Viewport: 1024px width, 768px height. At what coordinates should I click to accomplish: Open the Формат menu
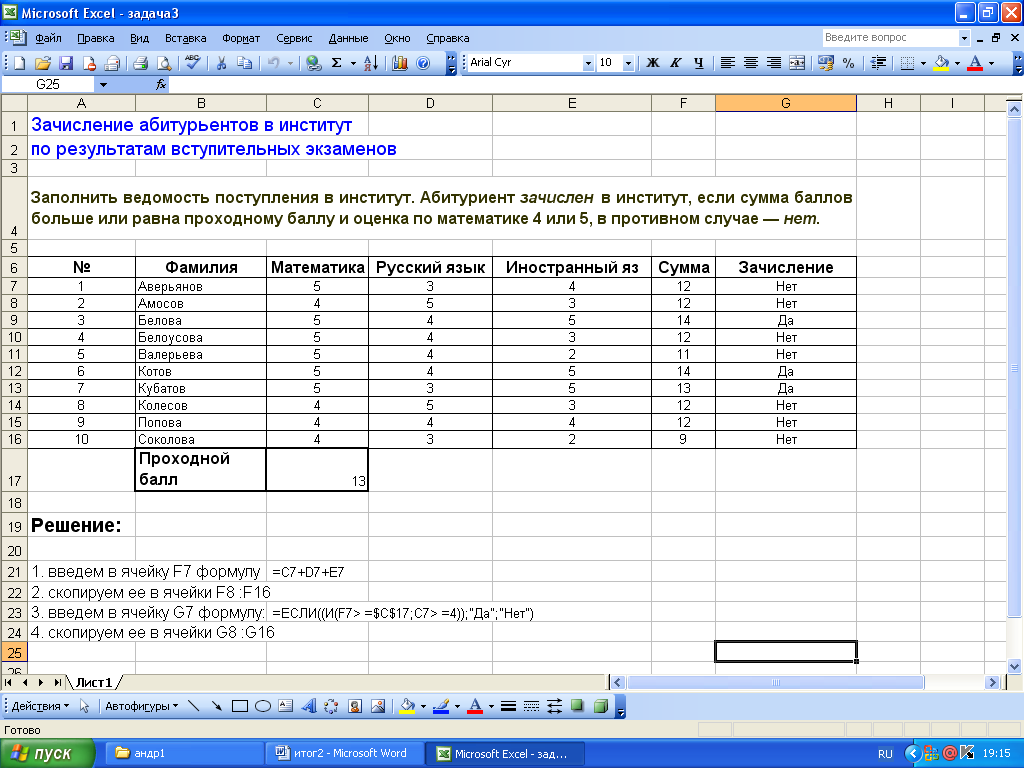[241, 38]
